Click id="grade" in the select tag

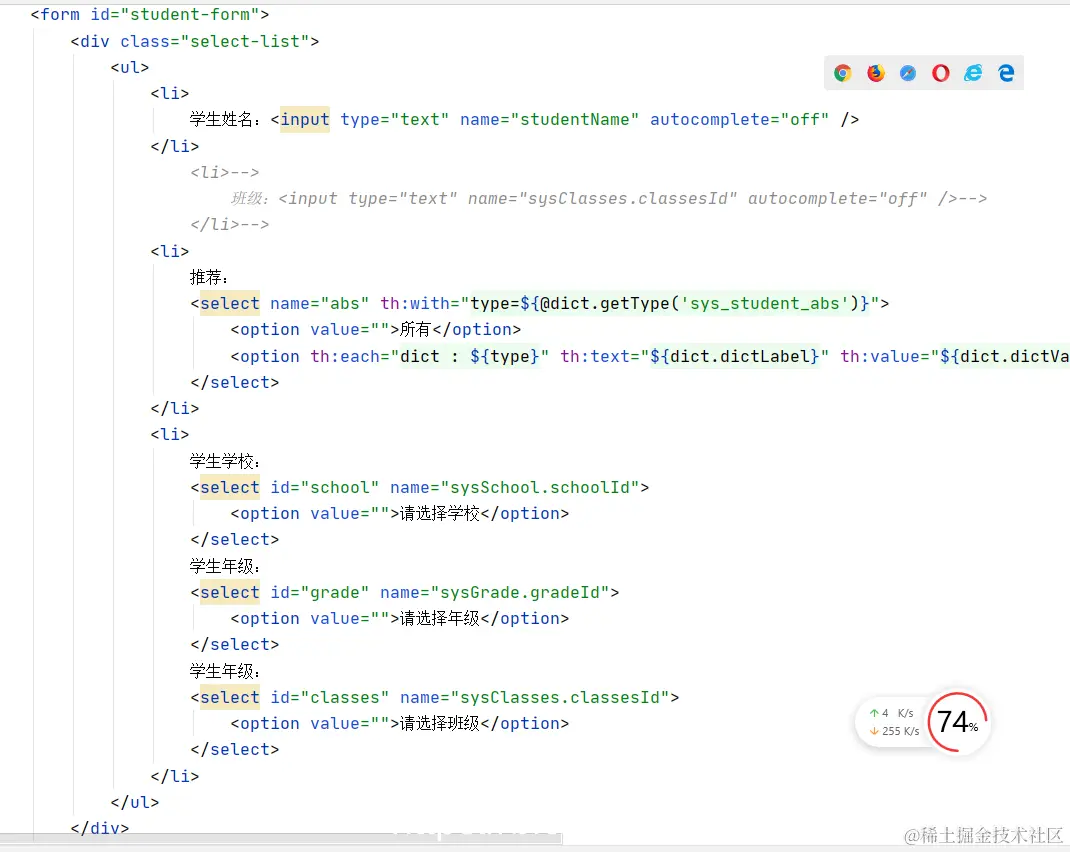point(319,592)
